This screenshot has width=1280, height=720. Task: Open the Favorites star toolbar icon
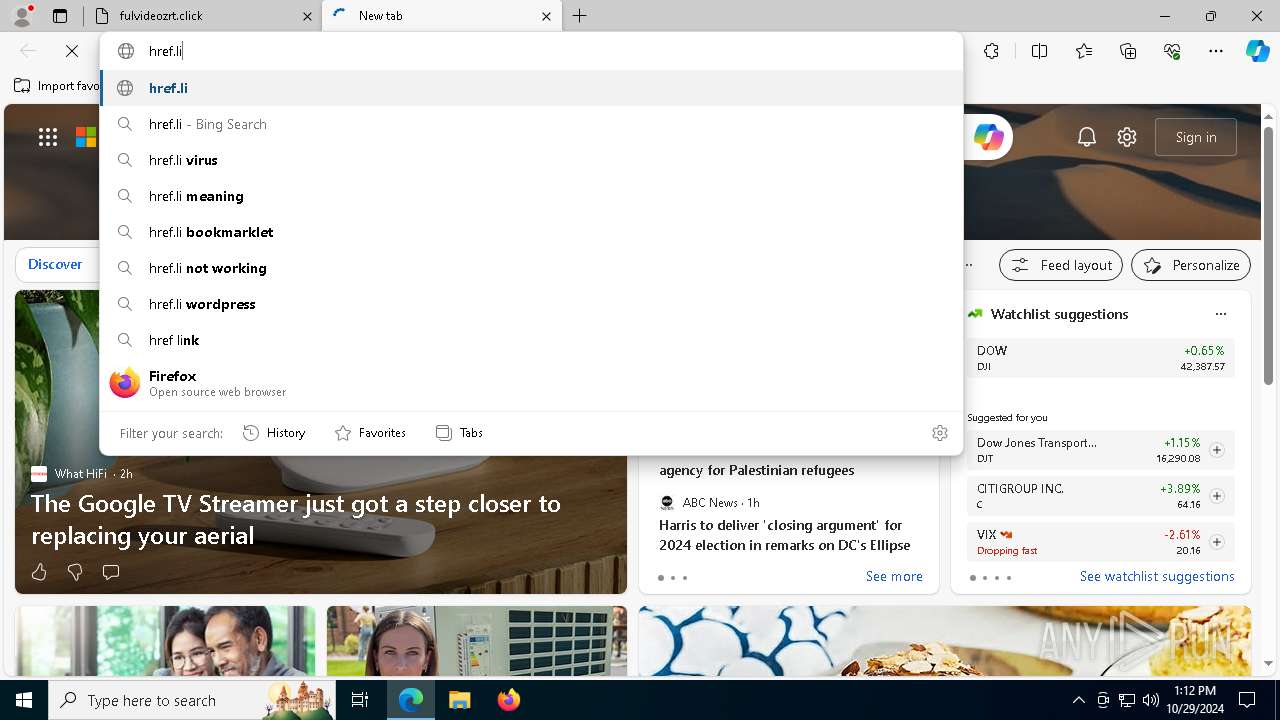[1084, 51]
